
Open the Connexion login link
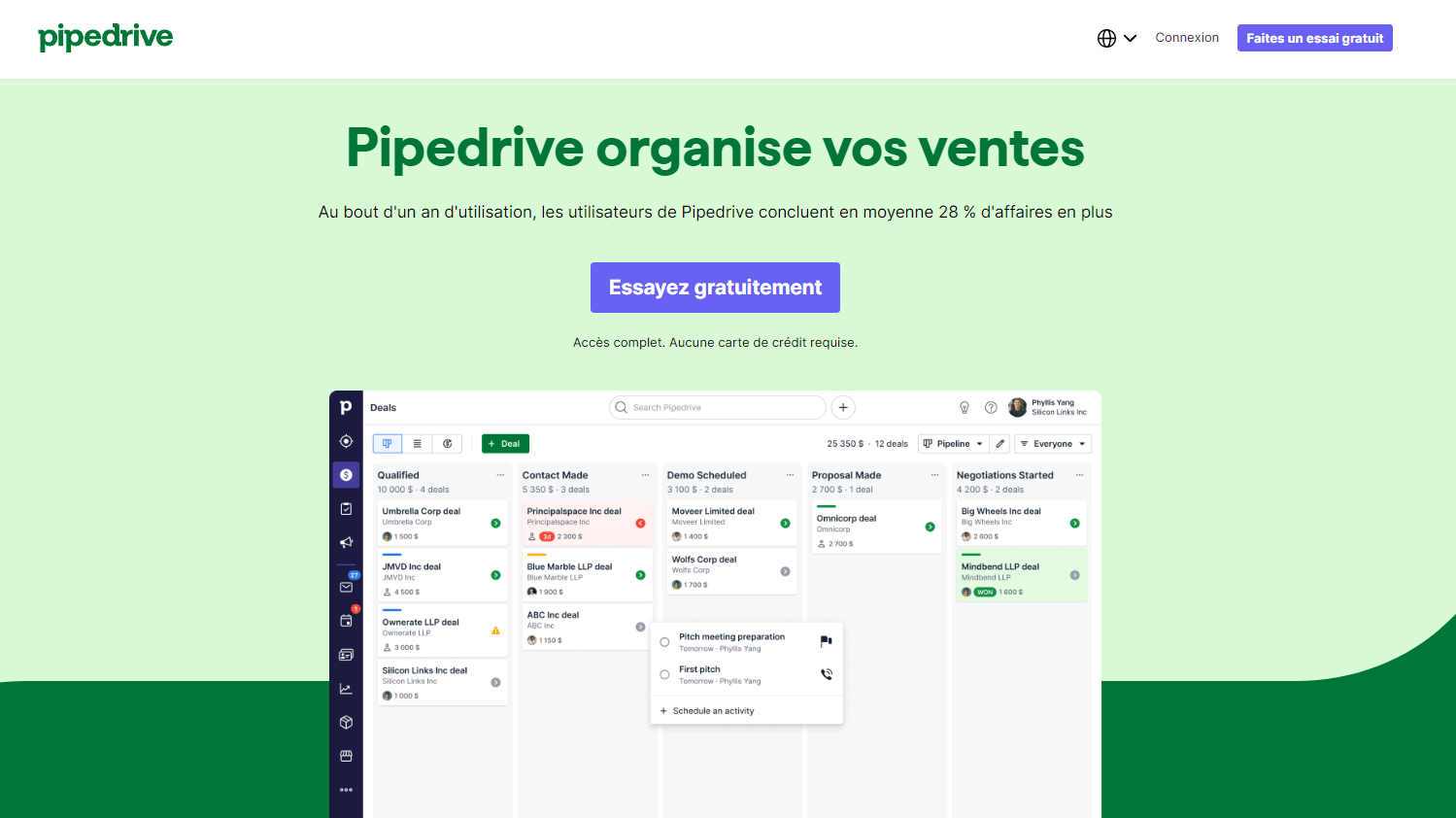1187,38
